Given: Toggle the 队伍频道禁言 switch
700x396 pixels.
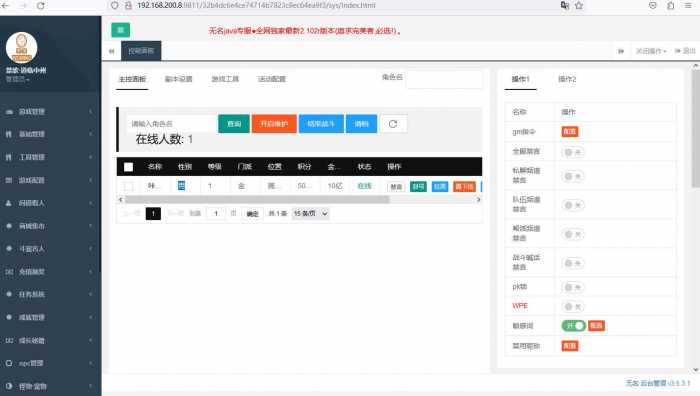Looking at the screenshot, I should click(573, 205).
